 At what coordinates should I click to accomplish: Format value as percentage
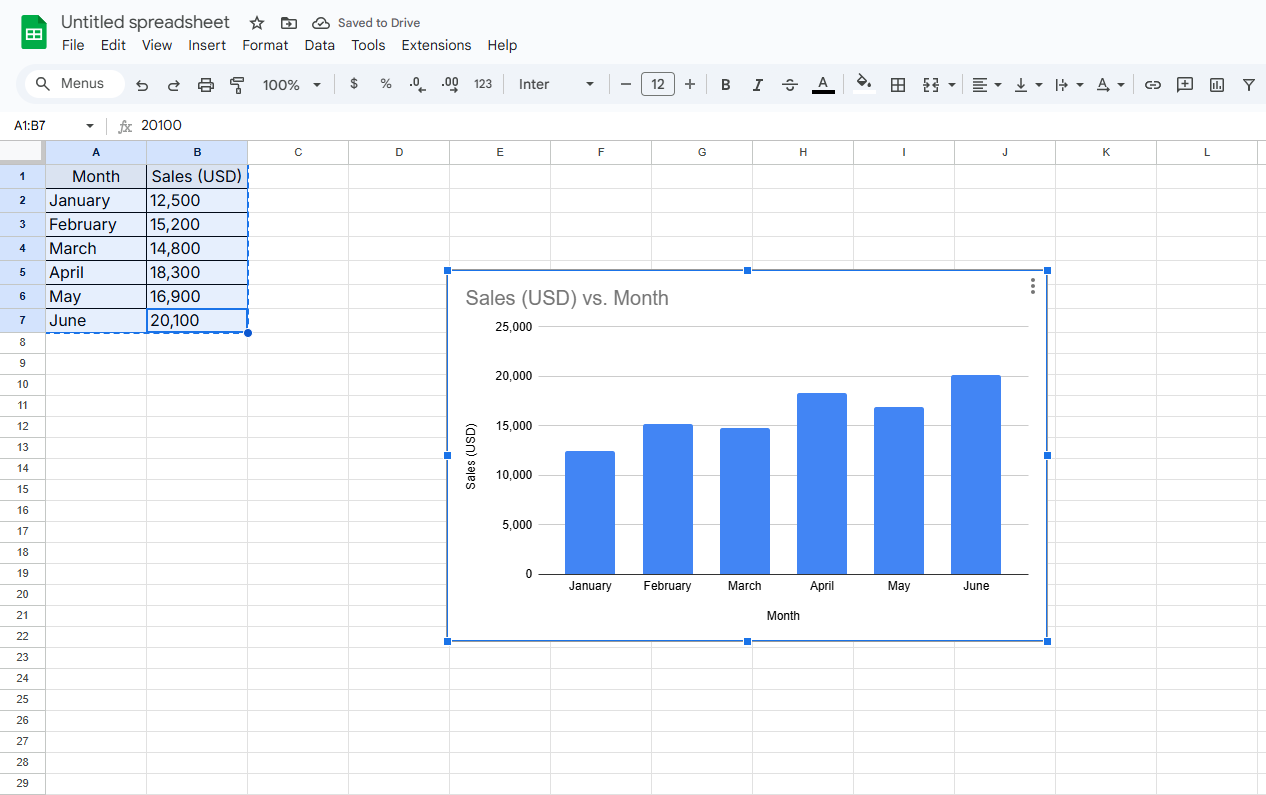[x=386, y=84]
